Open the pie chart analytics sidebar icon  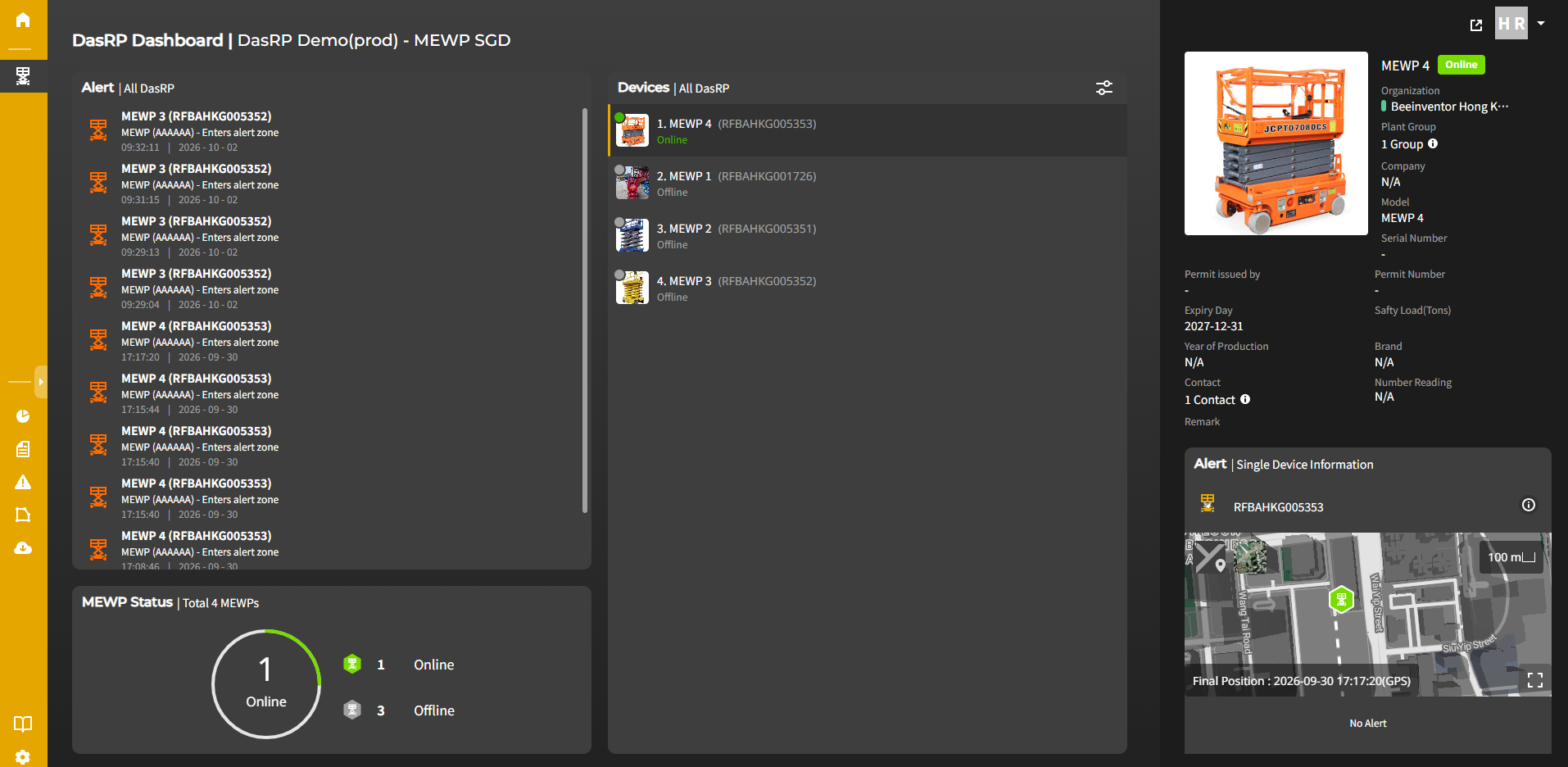click(x=23, y=416)
